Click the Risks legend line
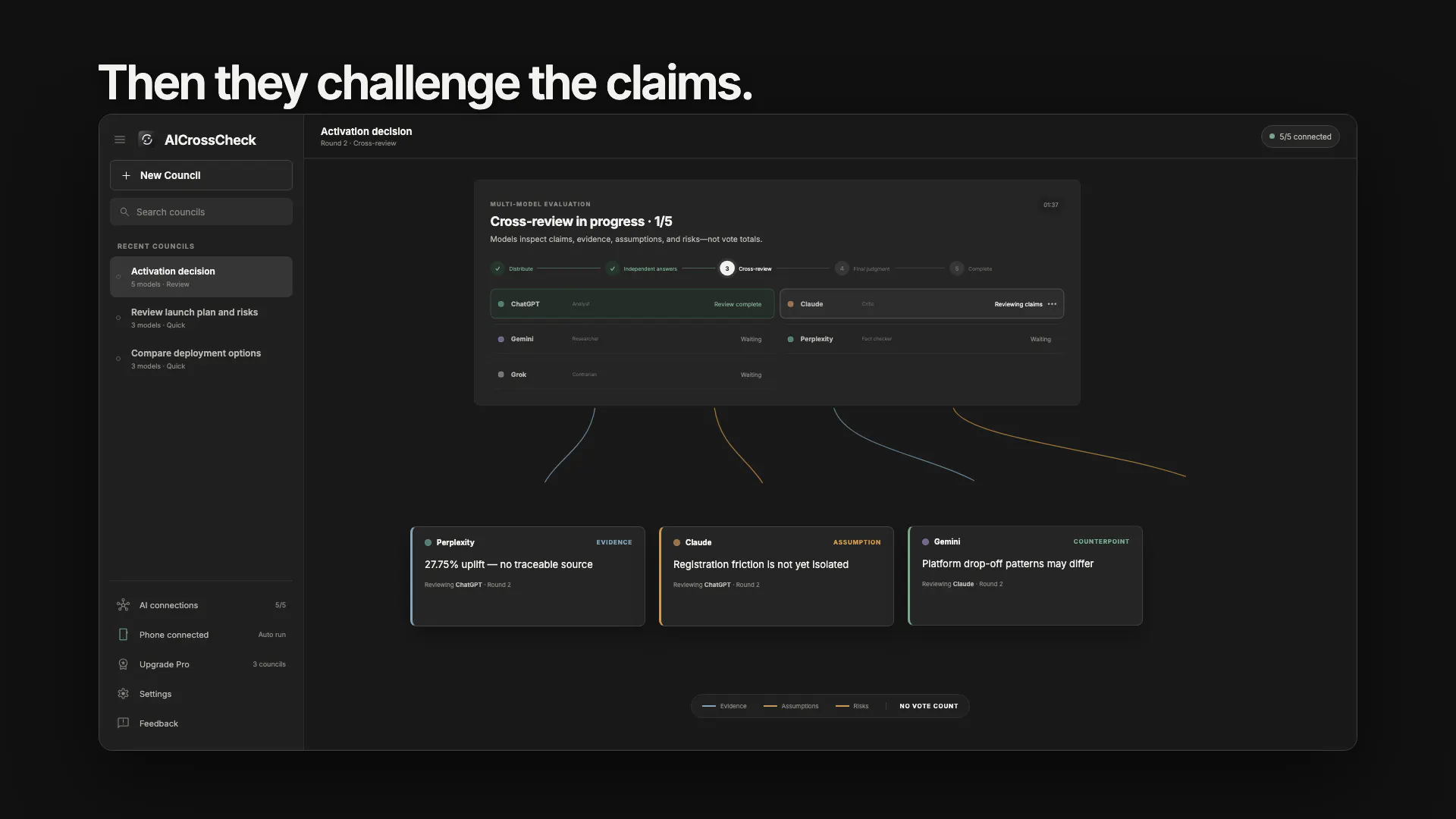The height and width of the screenshot is (819, 1456). pyautogui.click(x=842, y=706)
